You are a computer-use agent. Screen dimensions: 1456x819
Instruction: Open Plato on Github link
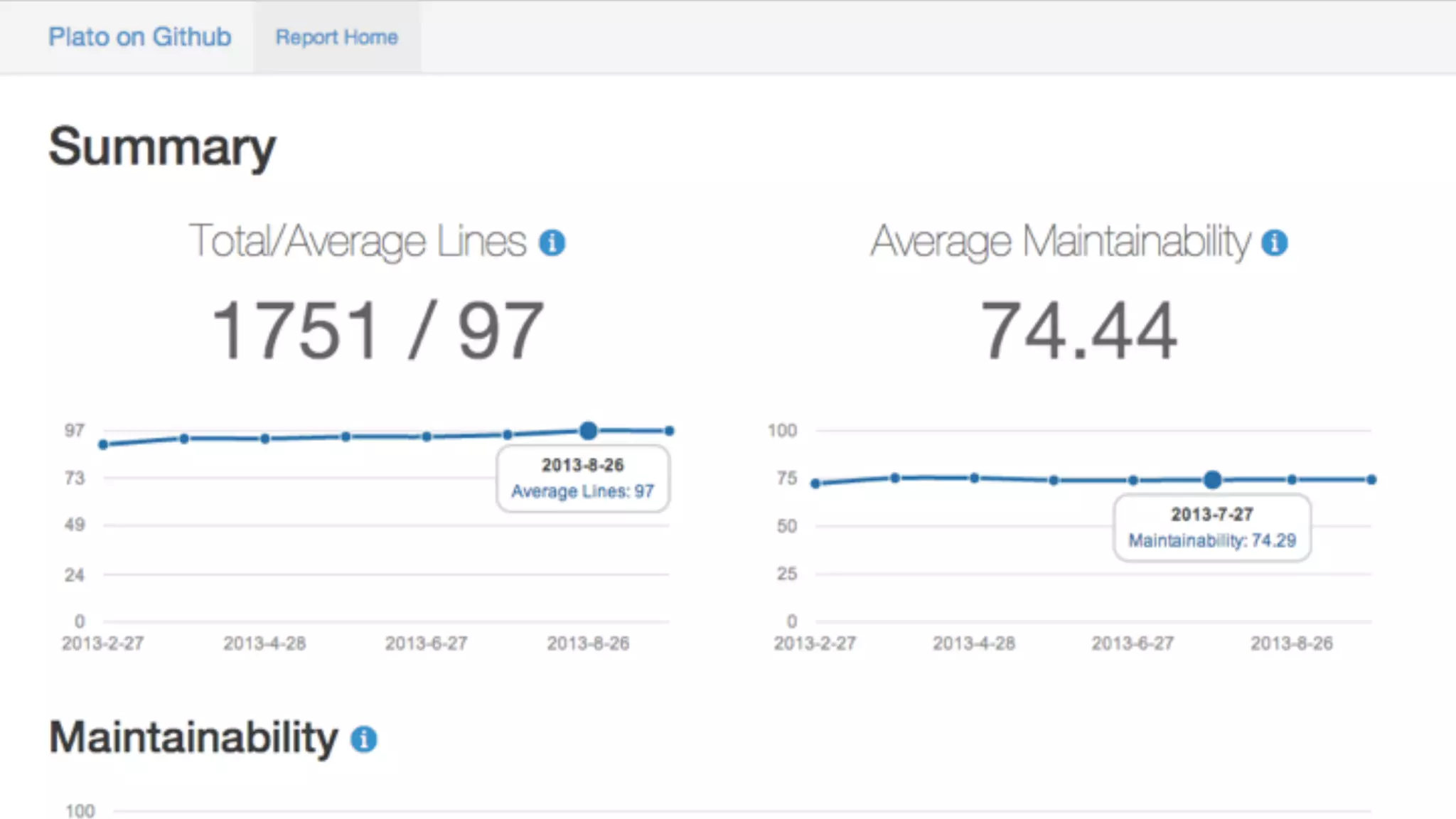tap(139, 37)
